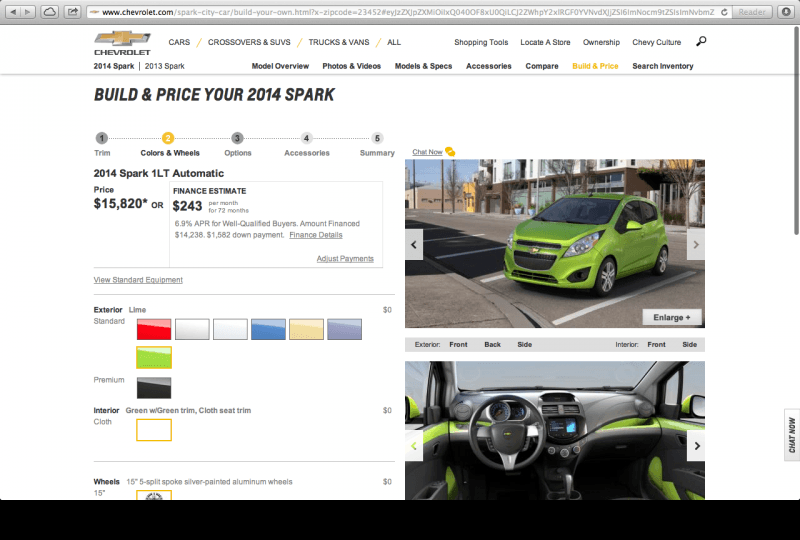Choose the white exterior color swatch
This screenshot has width=800, height=540.
click(230, 329)
